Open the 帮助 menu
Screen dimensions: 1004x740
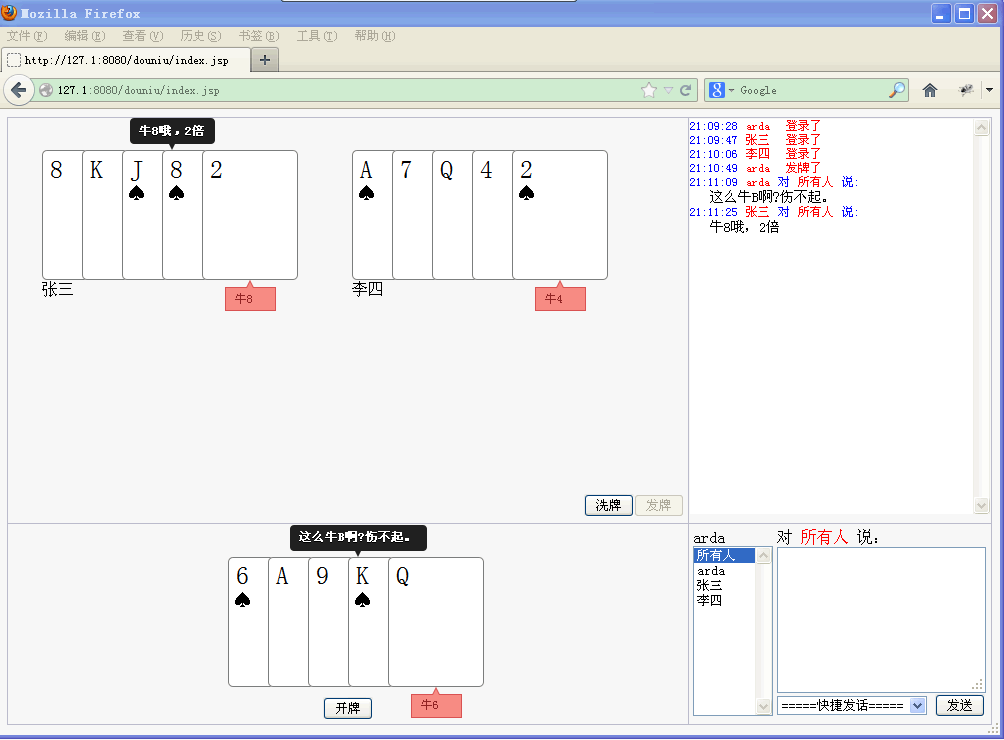coord(375,36)
